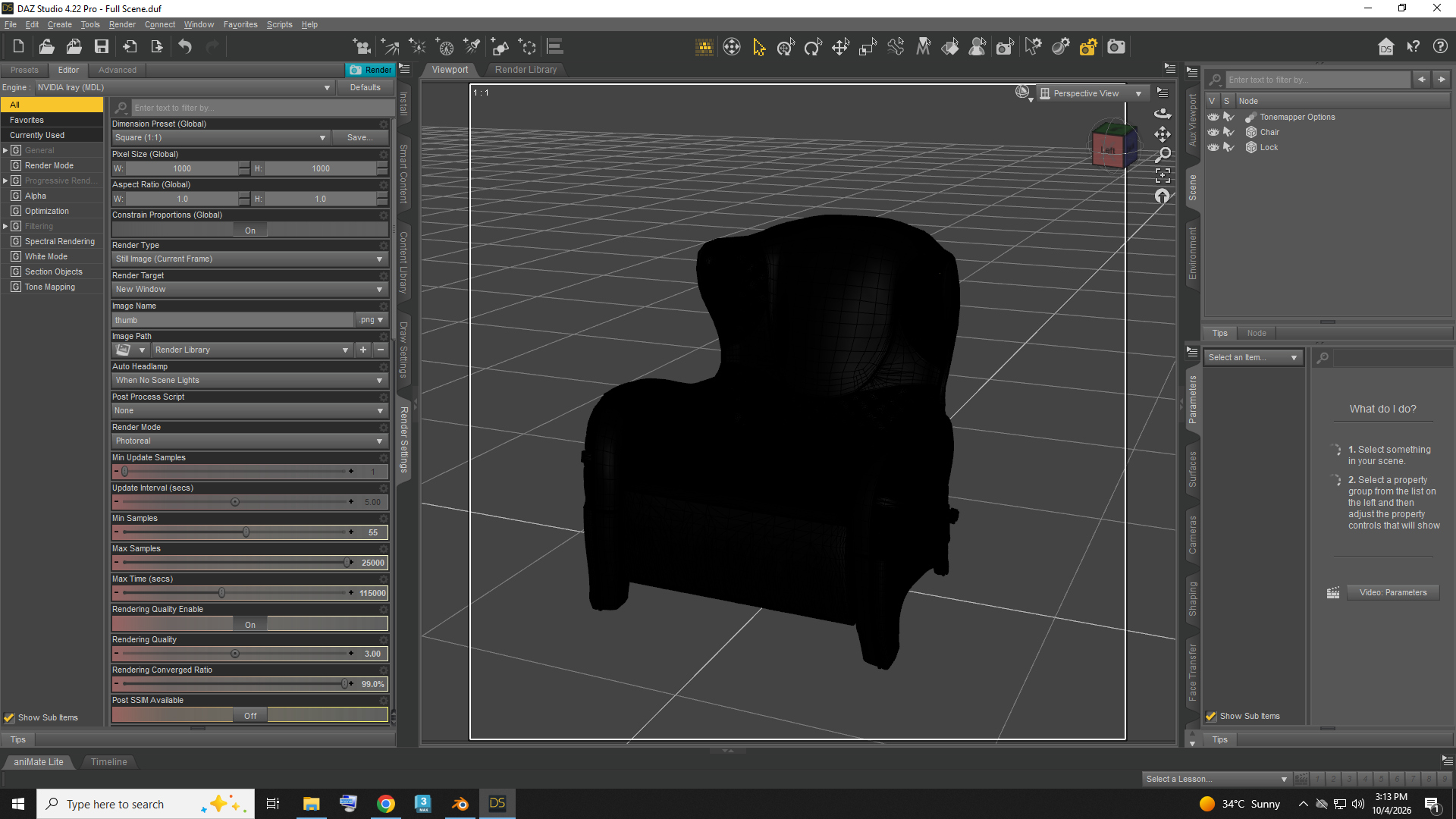
Task: Select the Translate move tool
Action: pyautogui.click(x=840, y=47)
